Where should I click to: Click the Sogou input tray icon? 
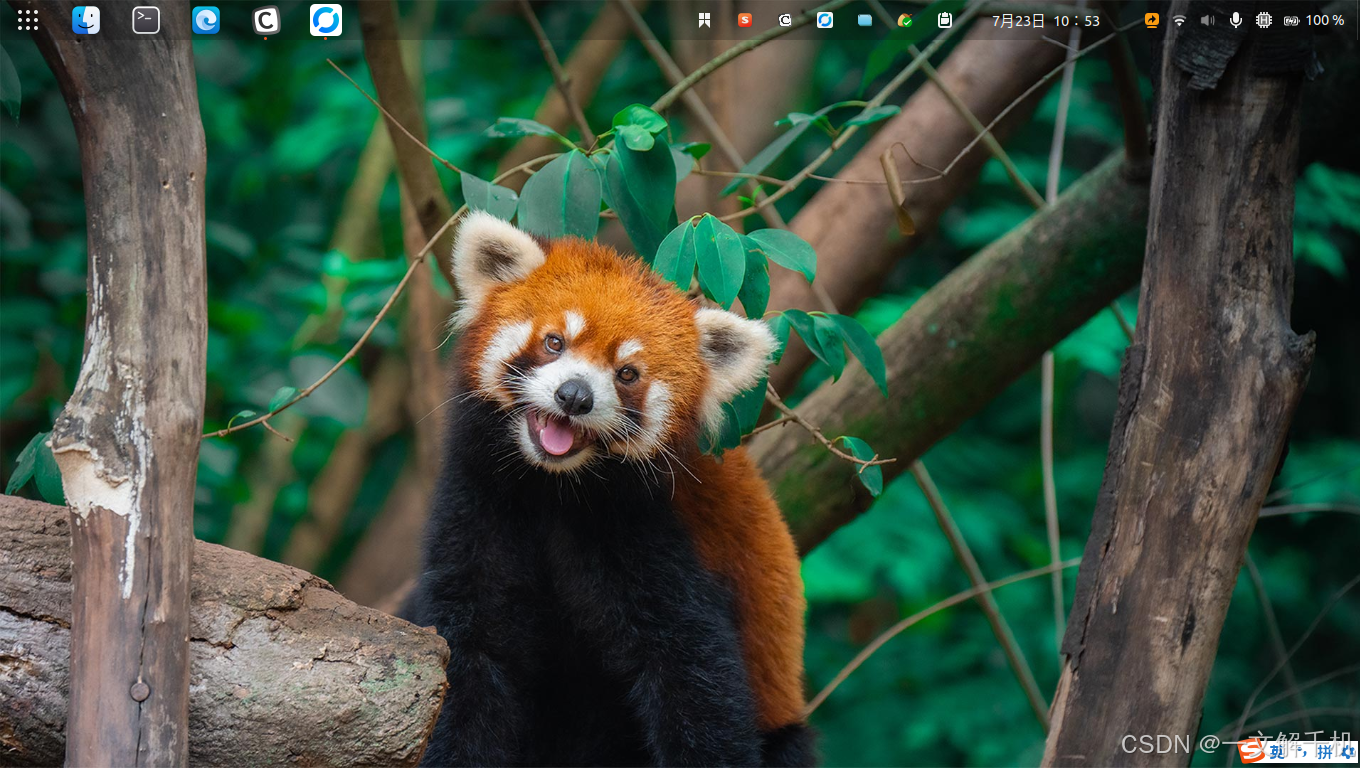(744, 19)
